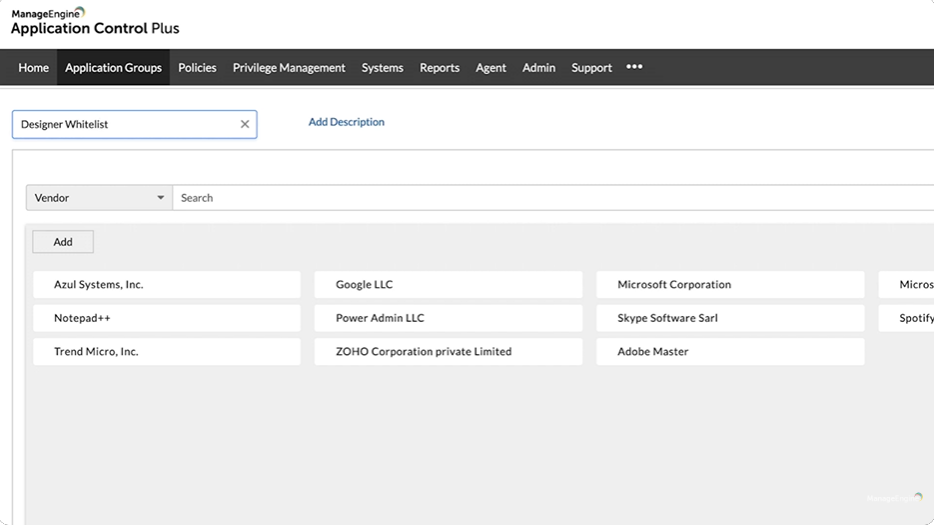Image resolution: width=934 pixels, height=527 pixels.
Task: Open the Support tab
Action: [591, 67]
